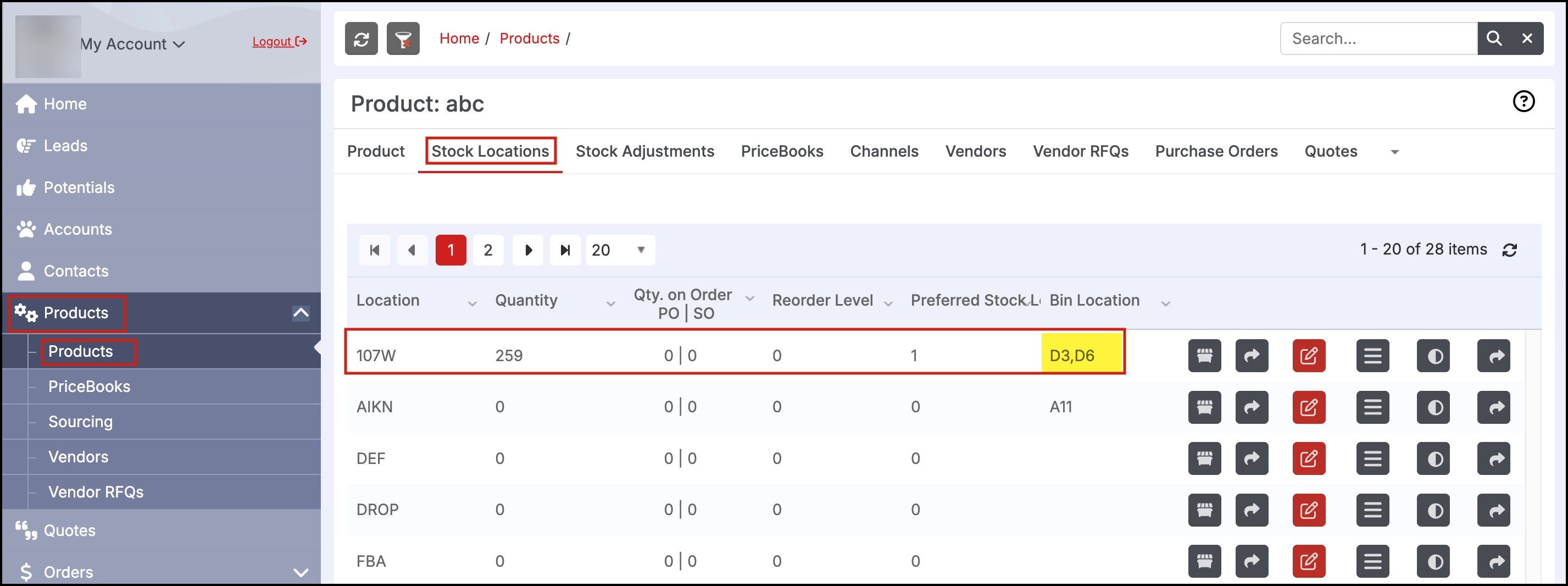Screen dimensions: 1568x586
Task: Click the refresh icon beside the breadcrumb
Action: 361,39
